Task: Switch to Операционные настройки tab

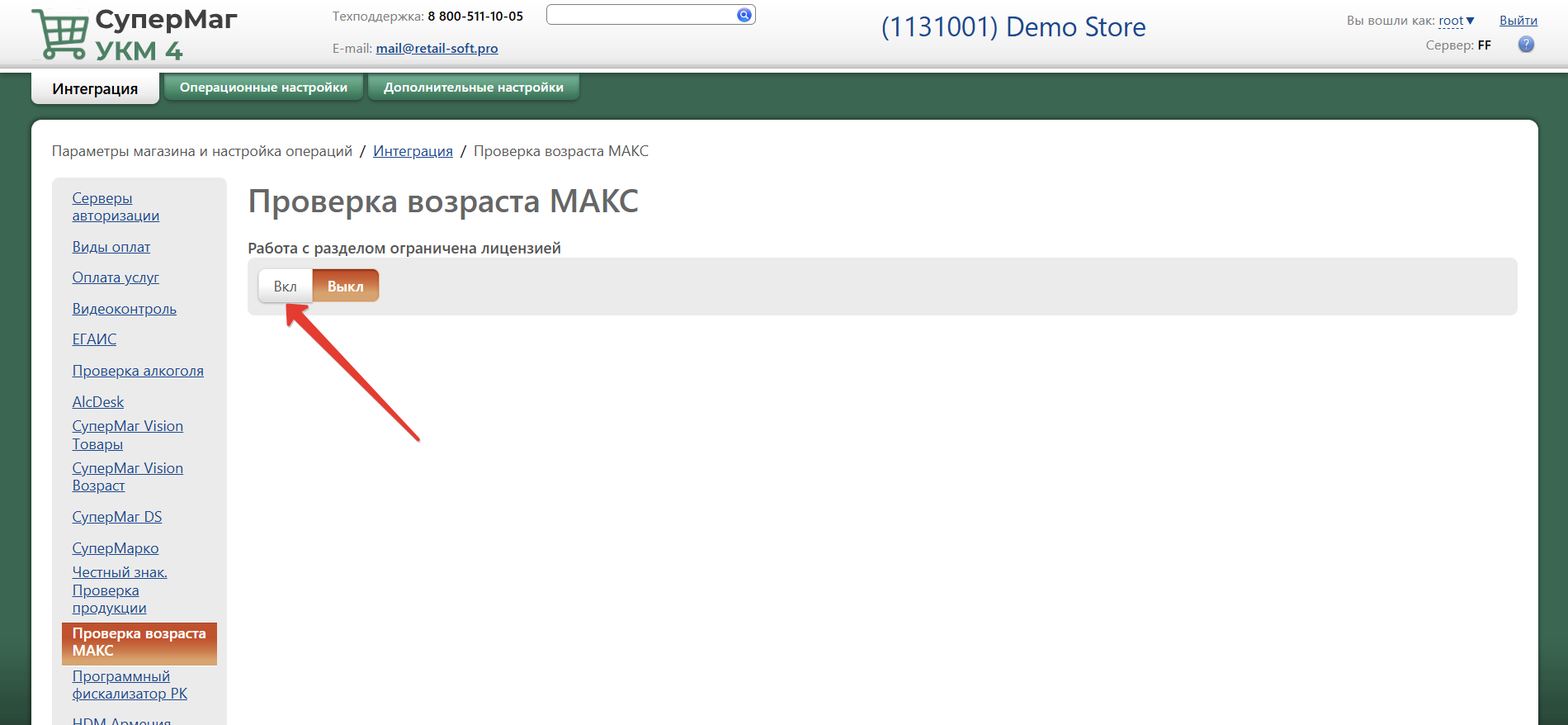Action: [x=263, y=88]
